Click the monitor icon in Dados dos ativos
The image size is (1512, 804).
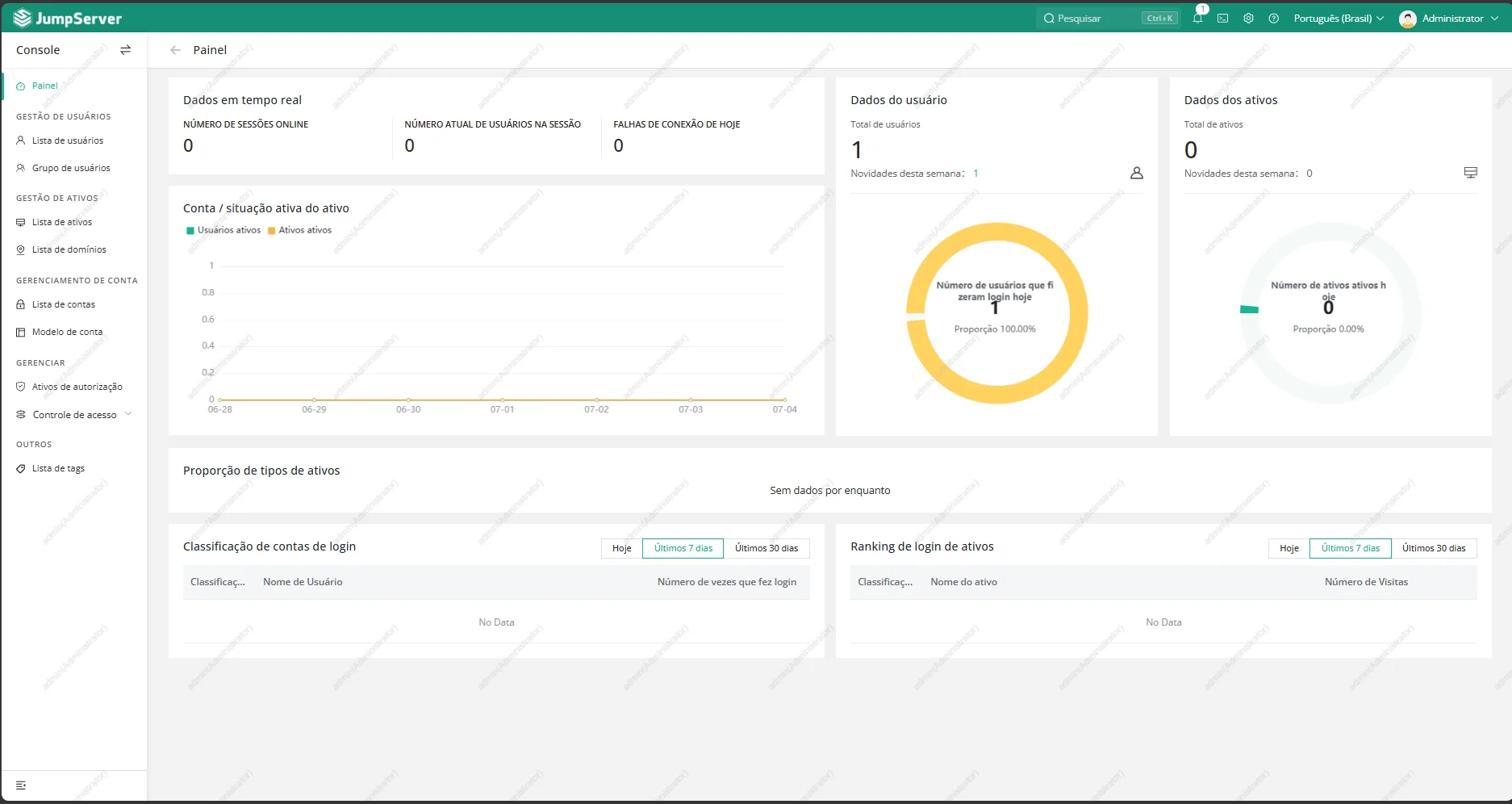(1471, 173)
